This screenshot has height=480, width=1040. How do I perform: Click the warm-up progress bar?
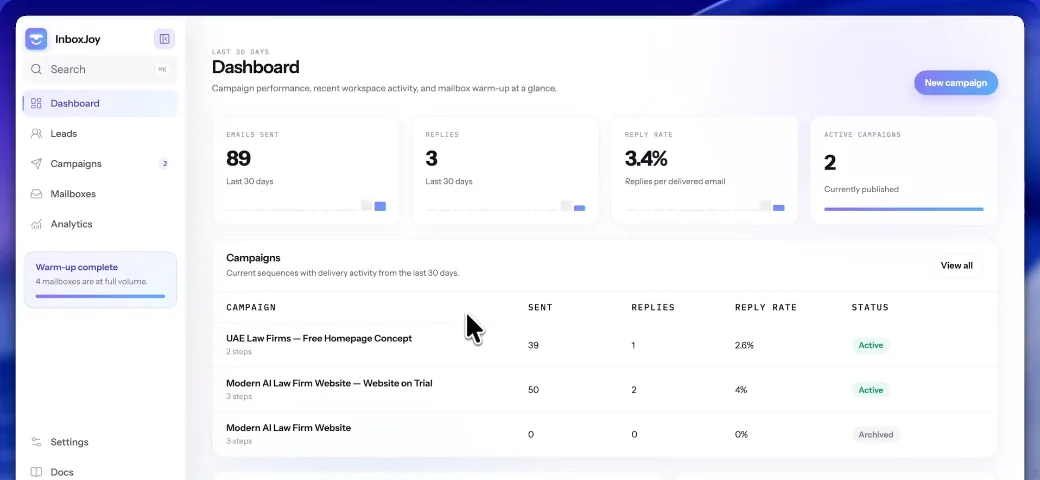click(100, 296)
